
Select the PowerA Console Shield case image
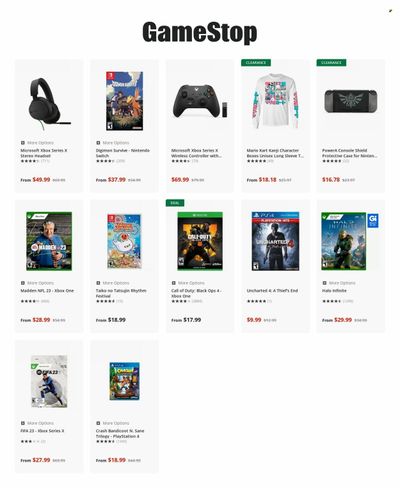(x=351, y=101)
